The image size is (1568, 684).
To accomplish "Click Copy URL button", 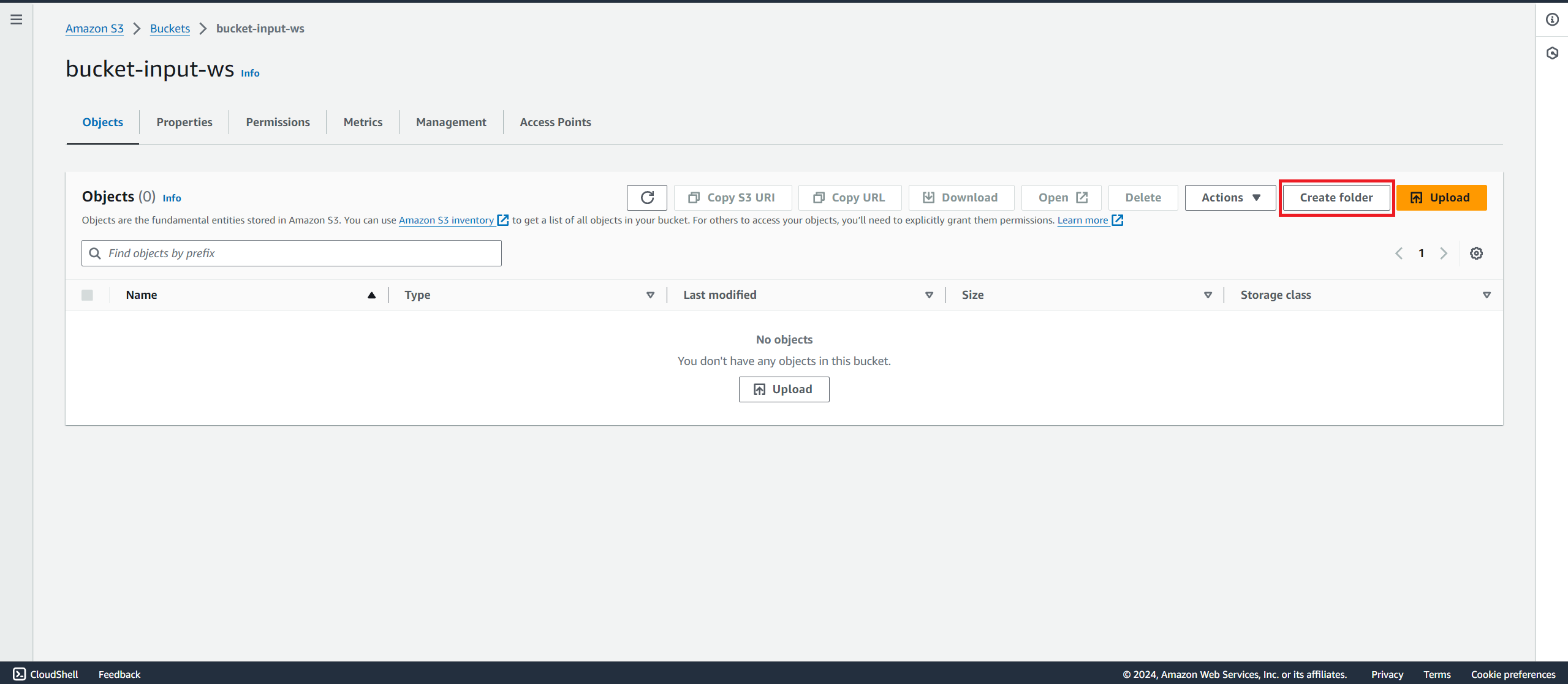I will [x=850, y=198].
